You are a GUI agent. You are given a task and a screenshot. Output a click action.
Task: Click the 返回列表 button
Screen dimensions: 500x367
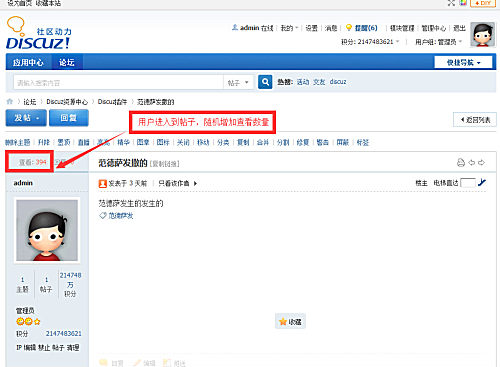[x=475, y=120]
